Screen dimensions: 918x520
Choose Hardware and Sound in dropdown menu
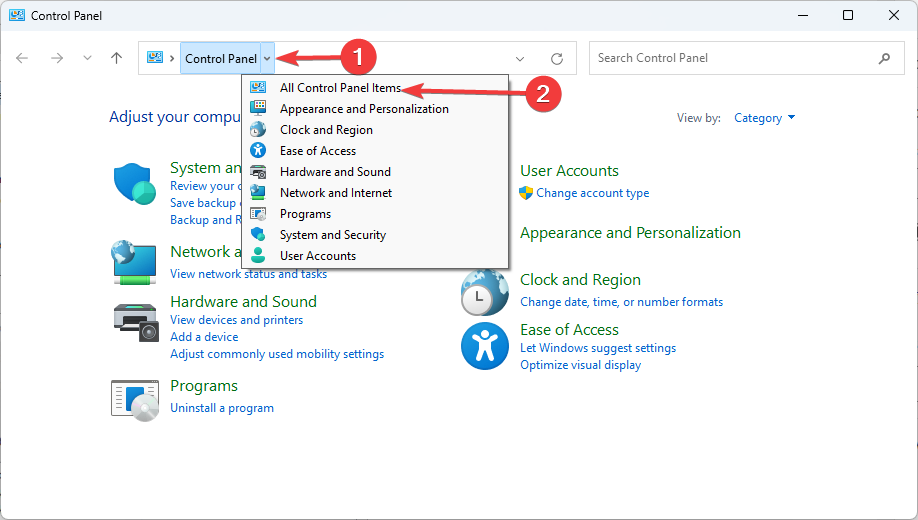click(375, 172)
